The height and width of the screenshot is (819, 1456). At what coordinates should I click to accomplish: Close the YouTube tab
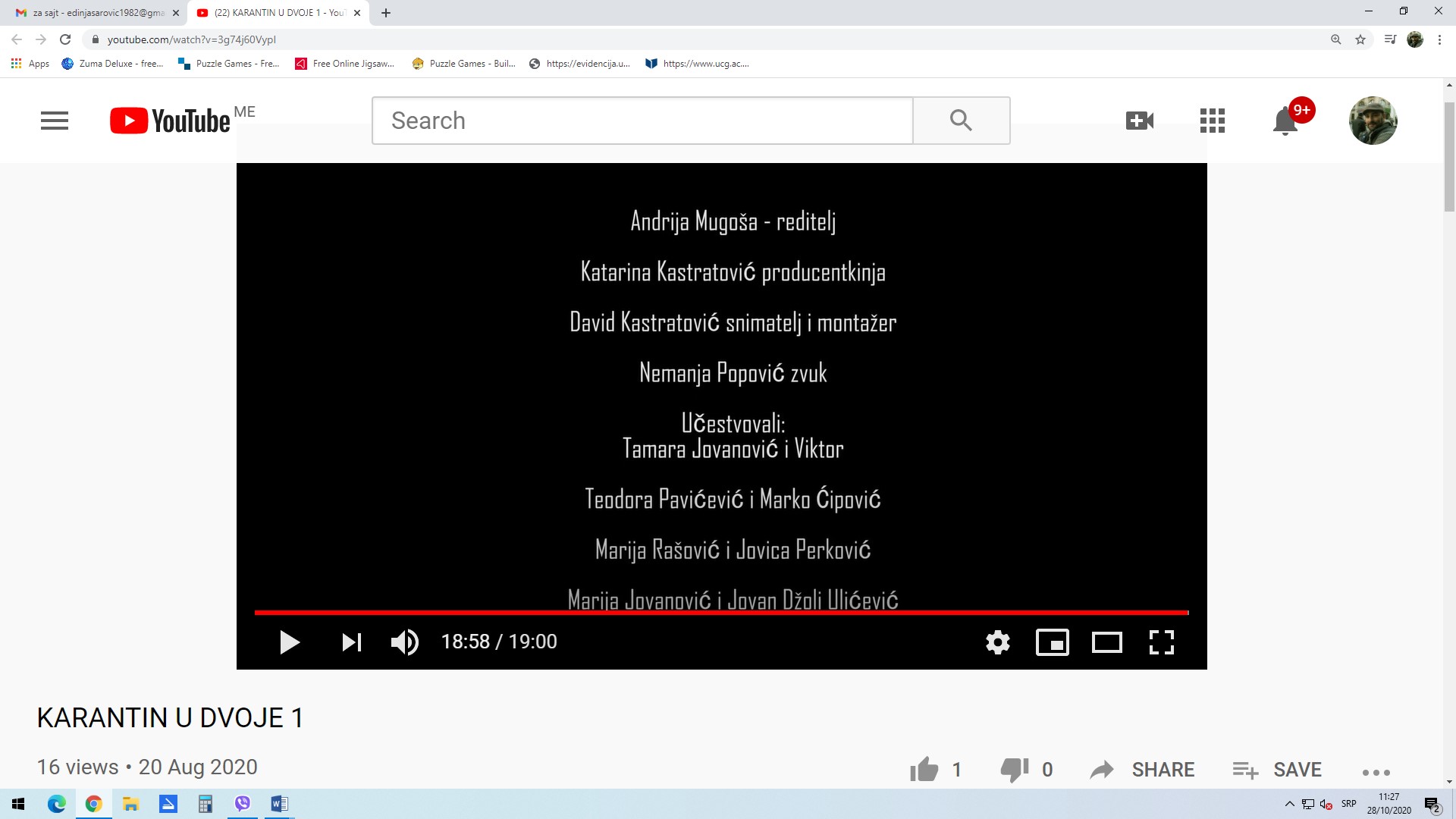(357, 13)
